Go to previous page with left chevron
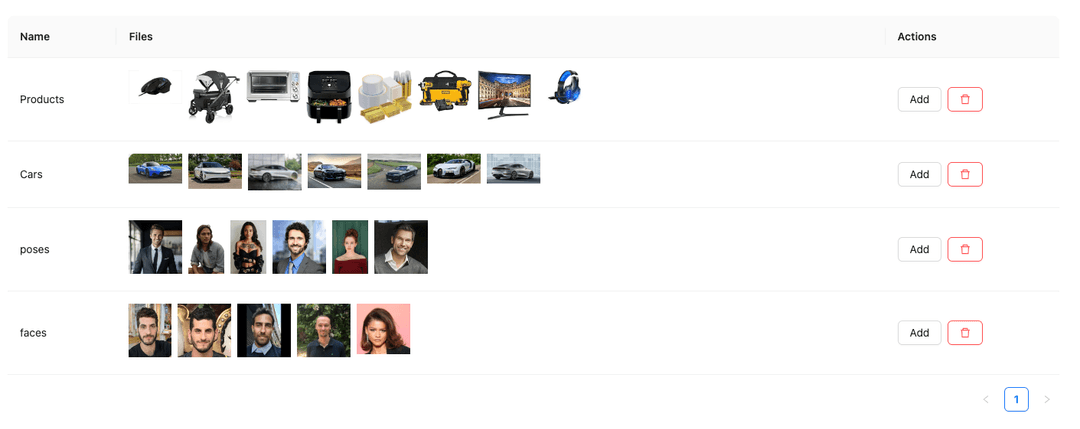Viewport: 1080px width, 429px height. [986, 399]
